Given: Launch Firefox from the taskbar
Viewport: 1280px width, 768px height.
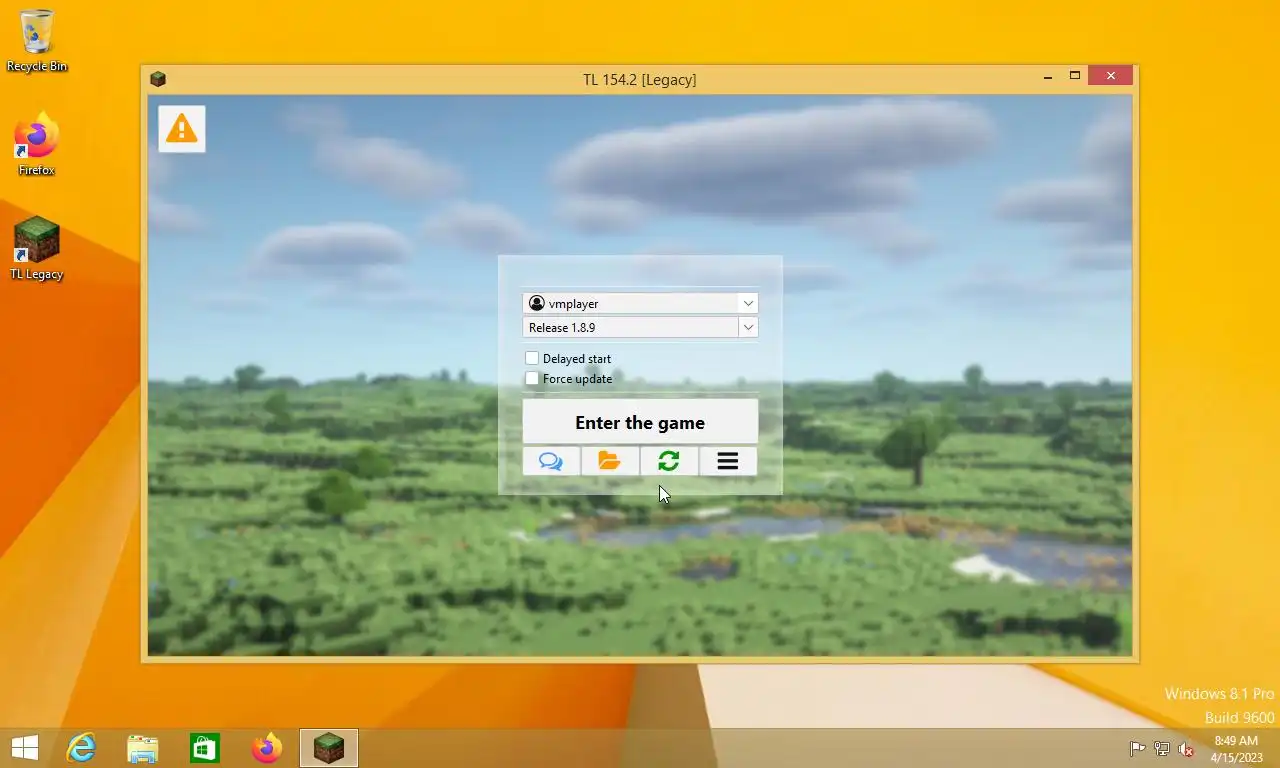Looking at the screenshot, I should [267, 748].
